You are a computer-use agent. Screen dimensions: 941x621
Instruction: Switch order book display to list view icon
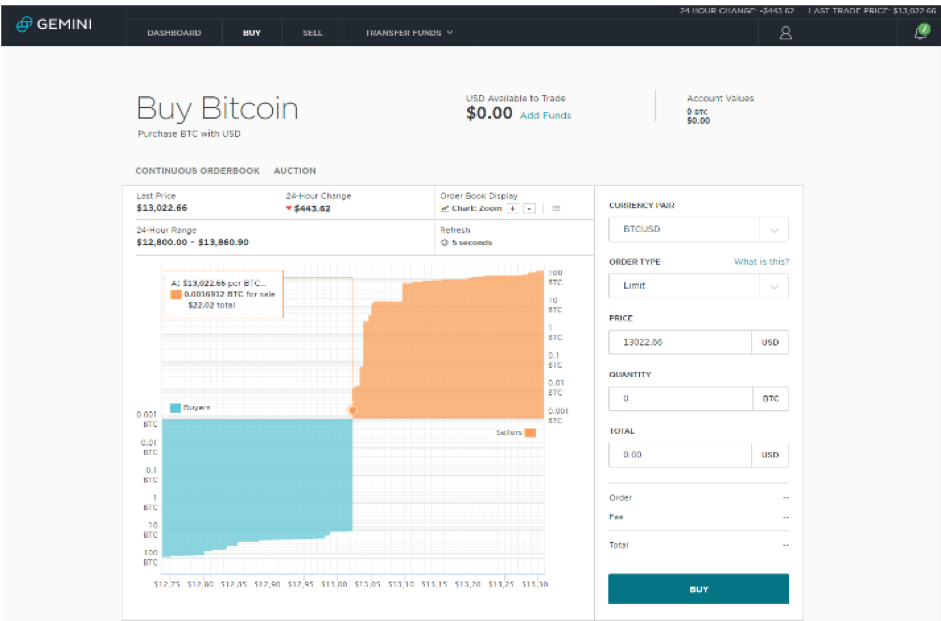click(556, 208)
